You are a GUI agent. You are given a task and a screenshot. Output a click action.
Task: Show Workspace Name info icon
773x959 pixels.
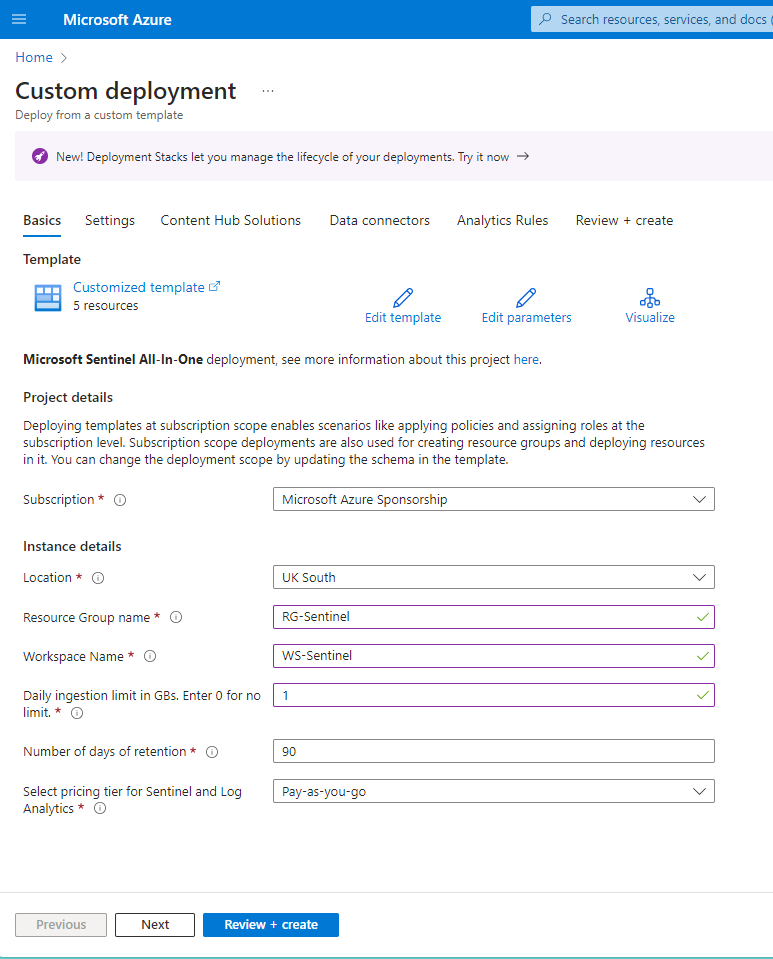150,656
